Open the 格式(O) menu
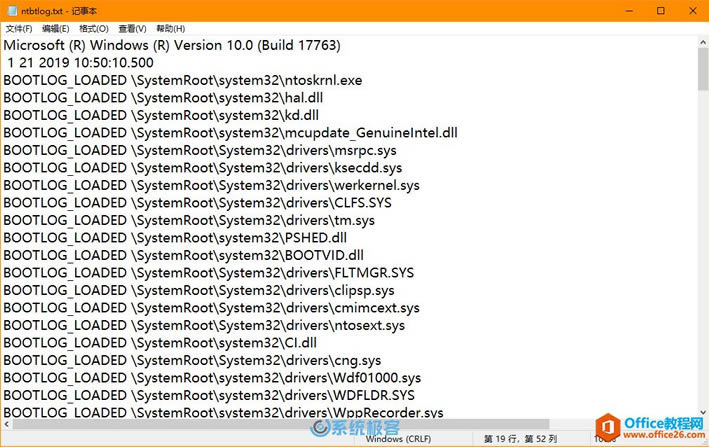Viewport: 709px width, 447px height. tap(94, 29)
